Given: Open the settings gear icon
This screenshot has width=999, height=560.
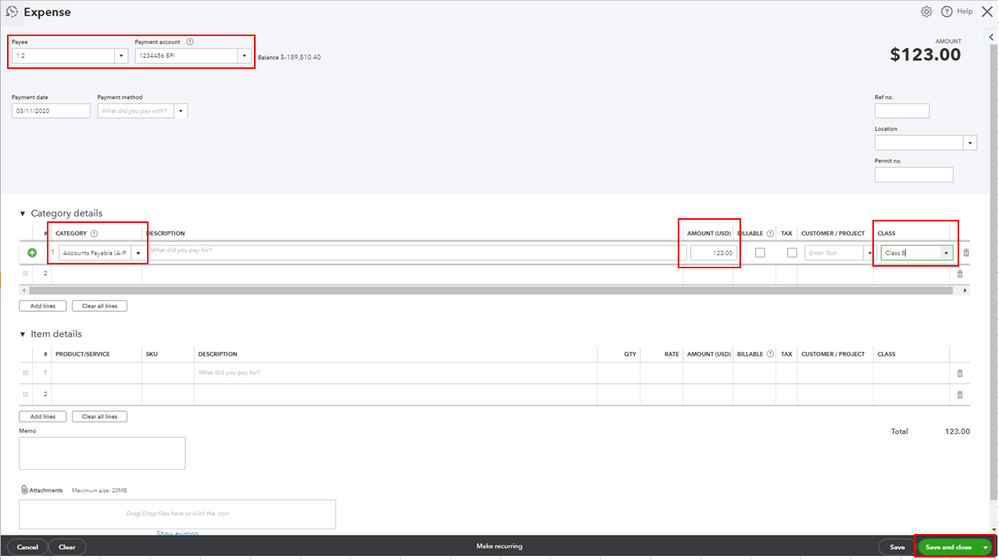Looking at the screenshot, I should click(x=926, y=11).
